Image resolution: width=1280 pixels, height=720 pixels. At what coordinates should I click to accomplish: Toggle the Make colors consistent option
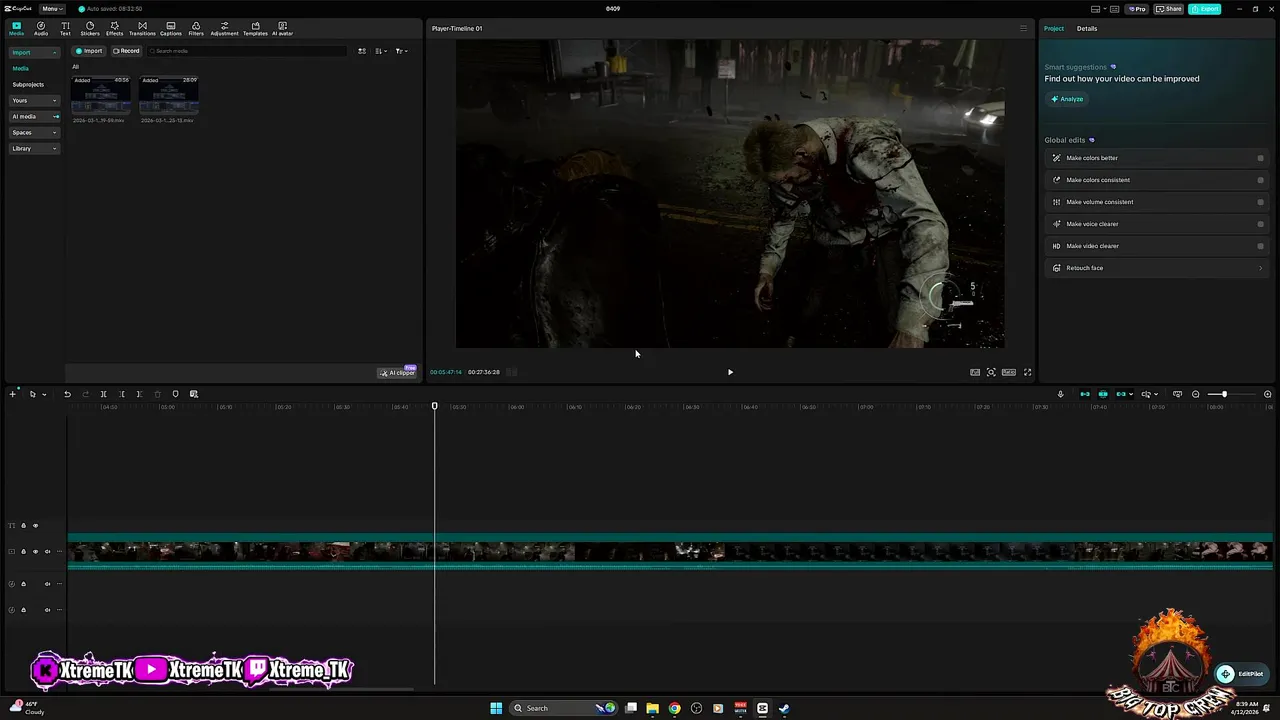point(1260,180)
